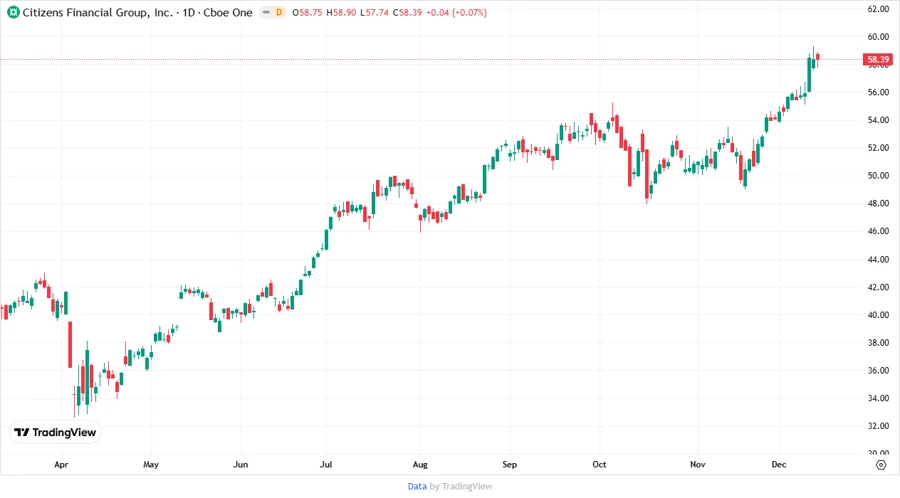Click the 56.00 price axis label
The height and width of the screenshot is (498, 900).
point(878,92)
